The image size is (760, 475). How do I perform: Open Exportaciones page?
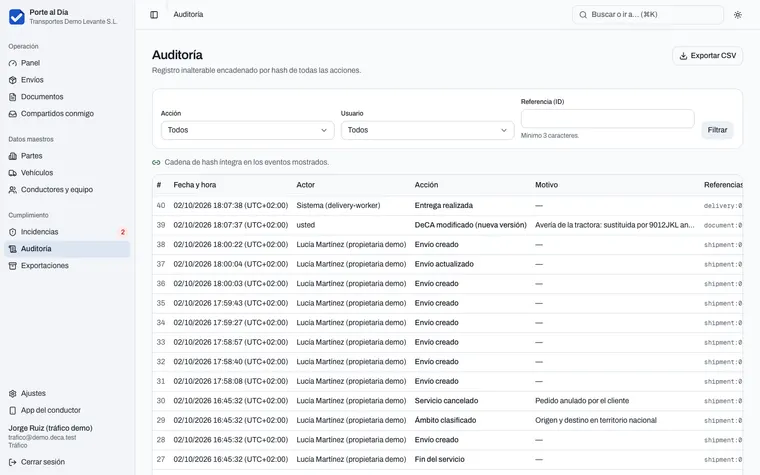click(x=67, y=266)
